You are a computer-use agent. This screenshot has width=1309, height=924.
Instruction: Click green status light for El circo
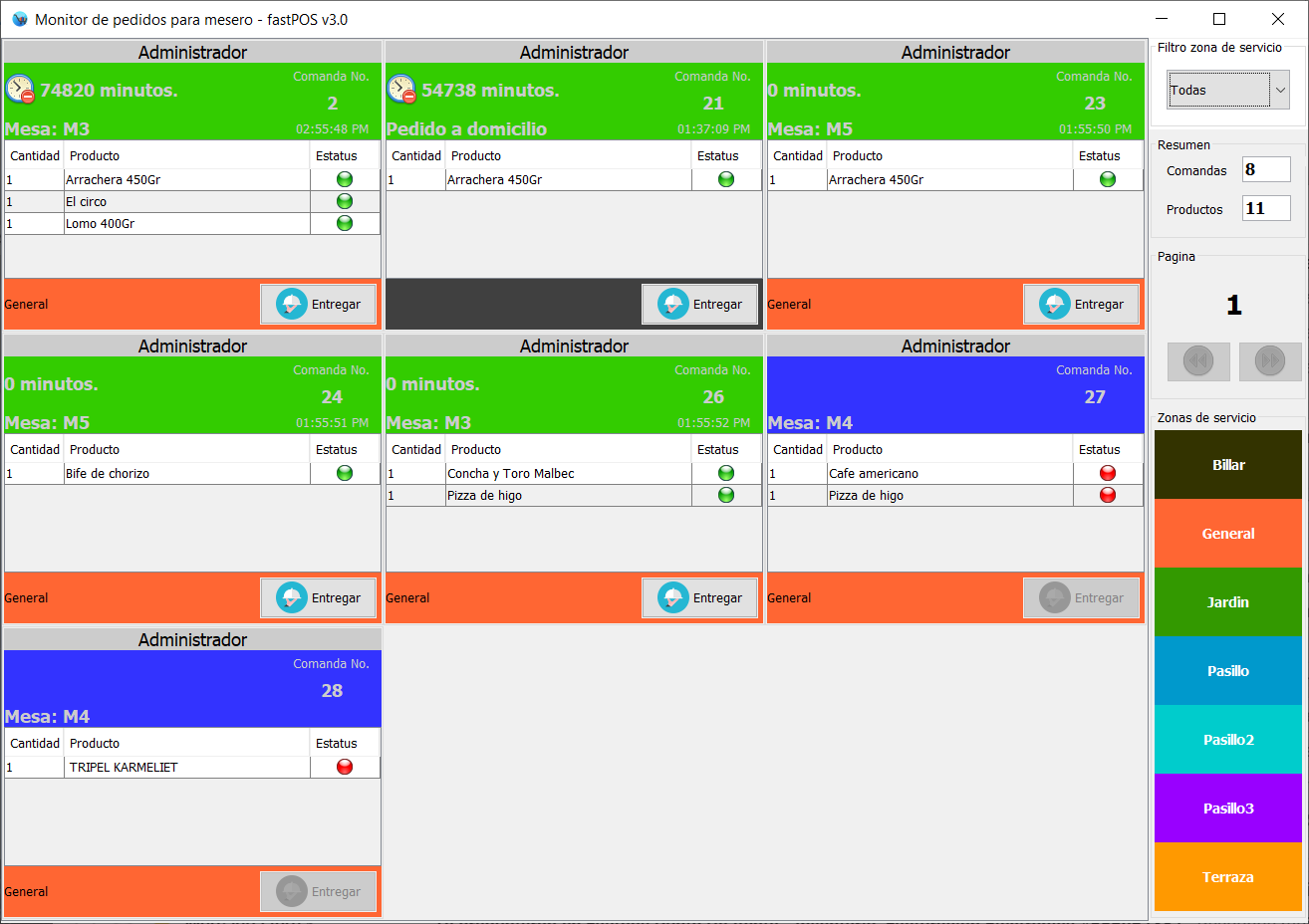[x=345, y=201]
